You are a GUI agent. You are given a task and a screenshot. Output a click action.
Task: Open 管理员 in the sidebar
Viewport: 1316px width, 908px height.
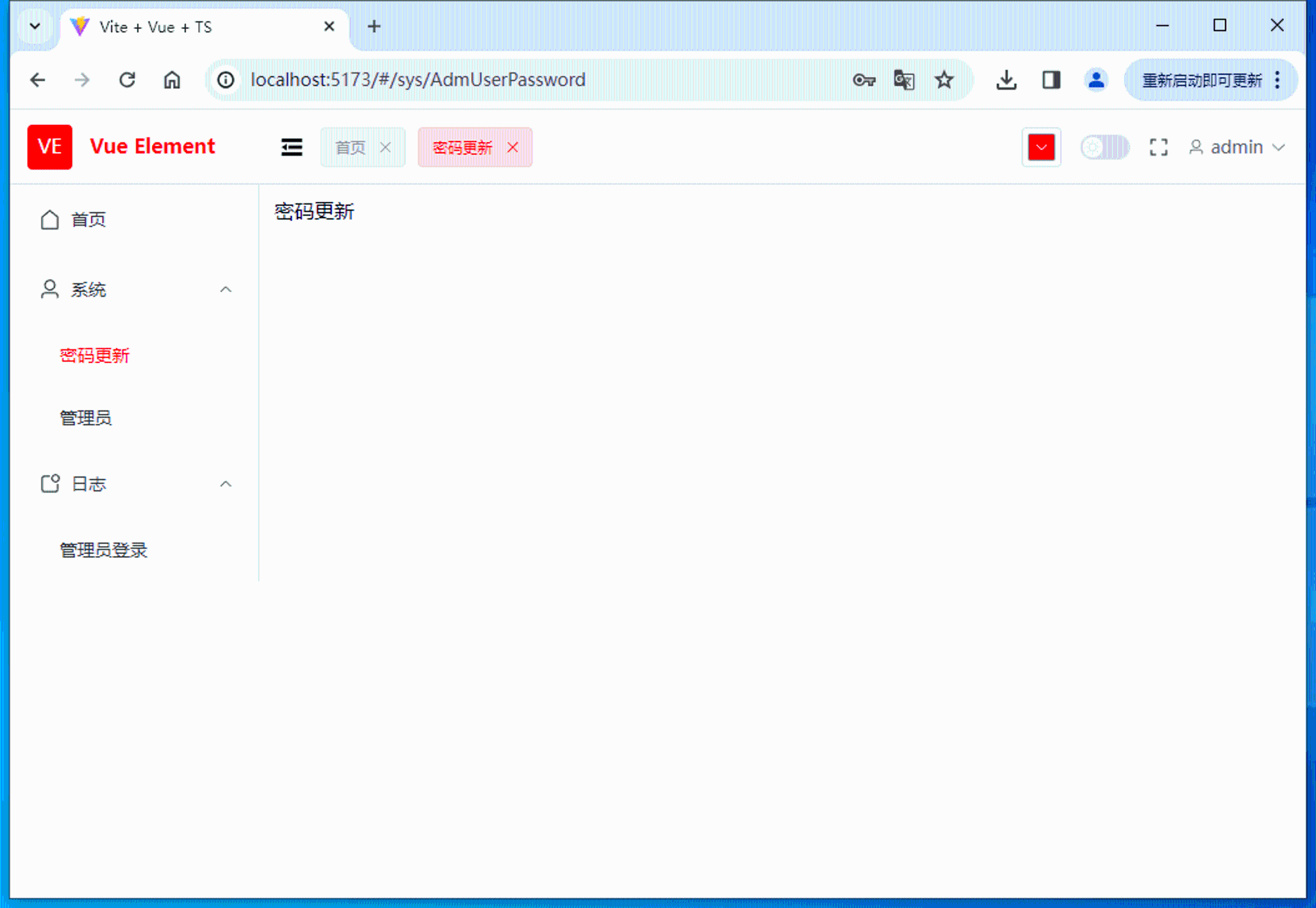click(86, 418)
